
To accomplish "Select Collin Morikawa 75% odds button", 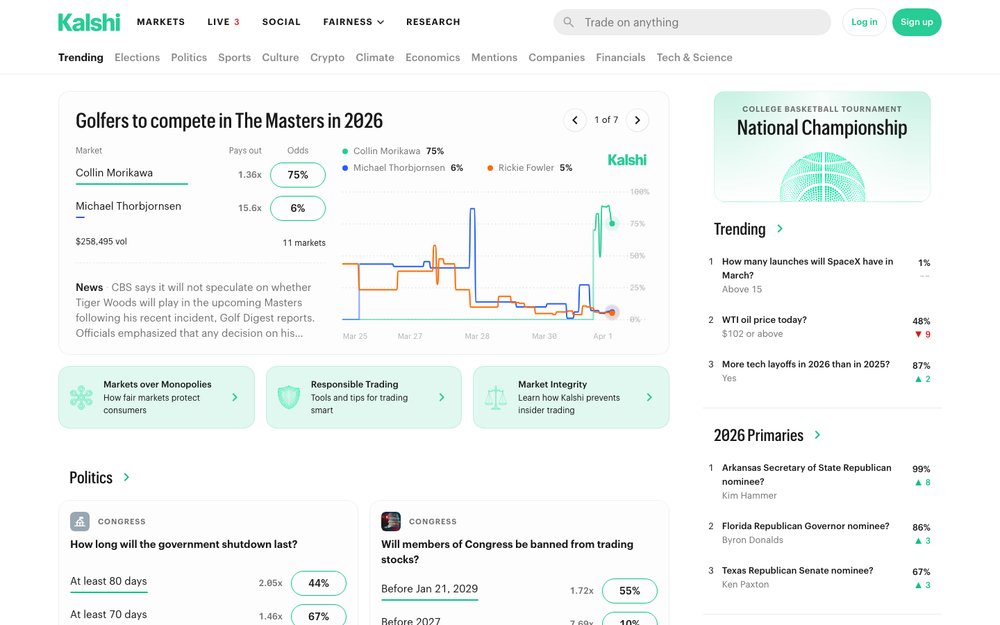I will (297, 175).
